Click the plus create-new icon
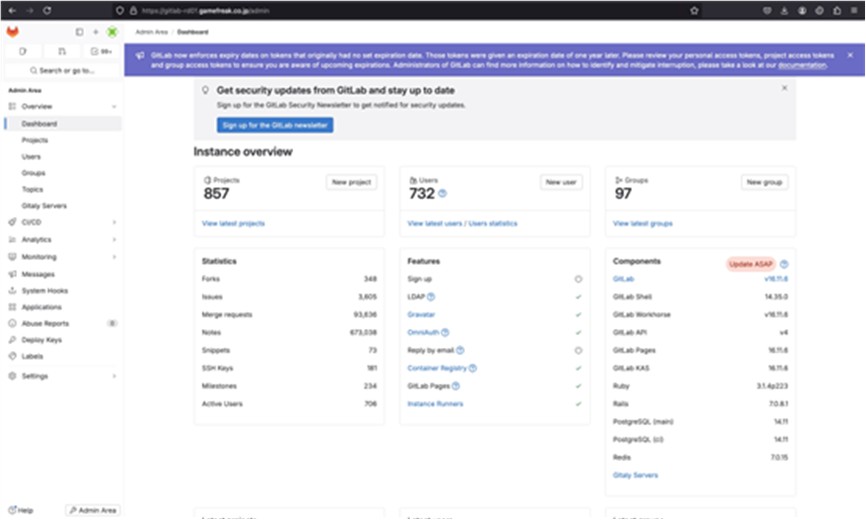Viewport: 866px width, 520px height. tap(96, 32)
